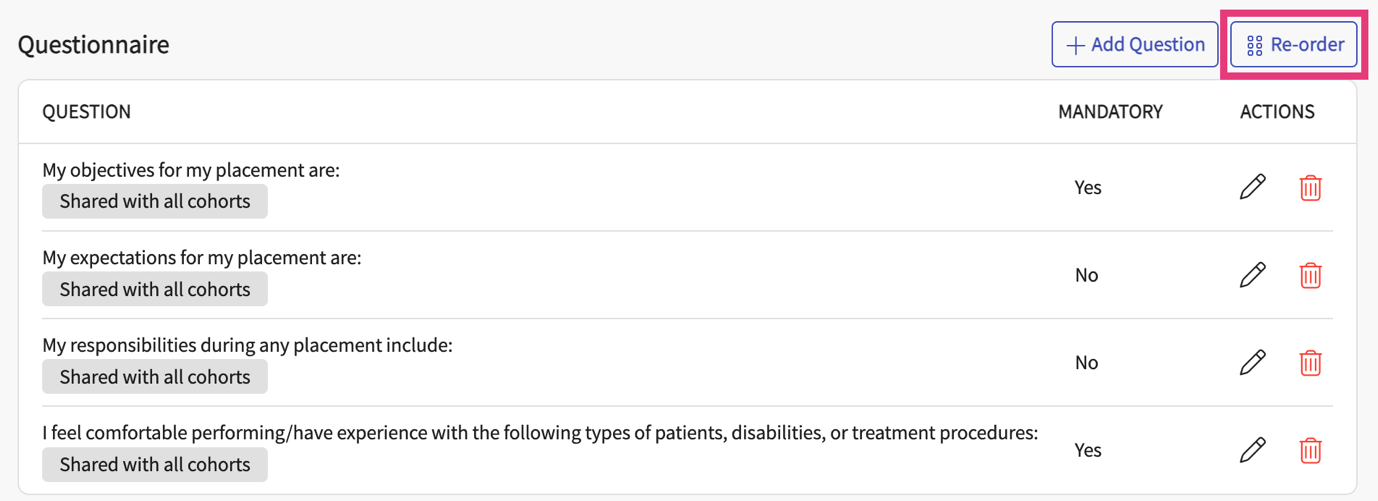
Task: Edit the 'I feel comfortable performing' question
Action: point(1252,450)
